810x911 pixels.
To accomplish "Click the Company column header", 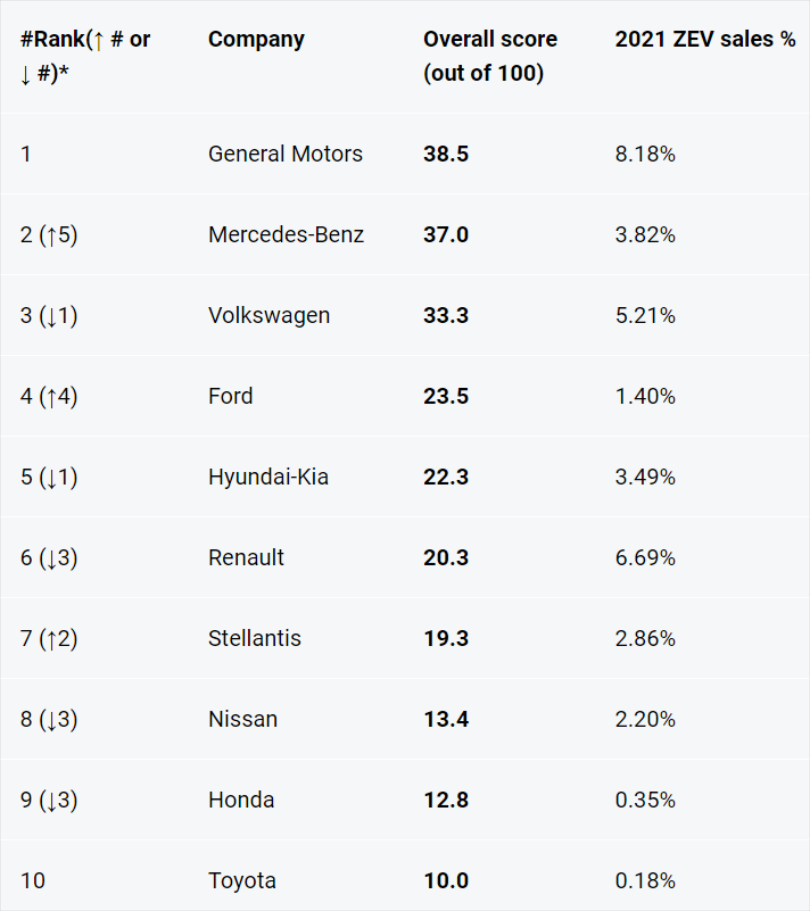I will 256,40.
